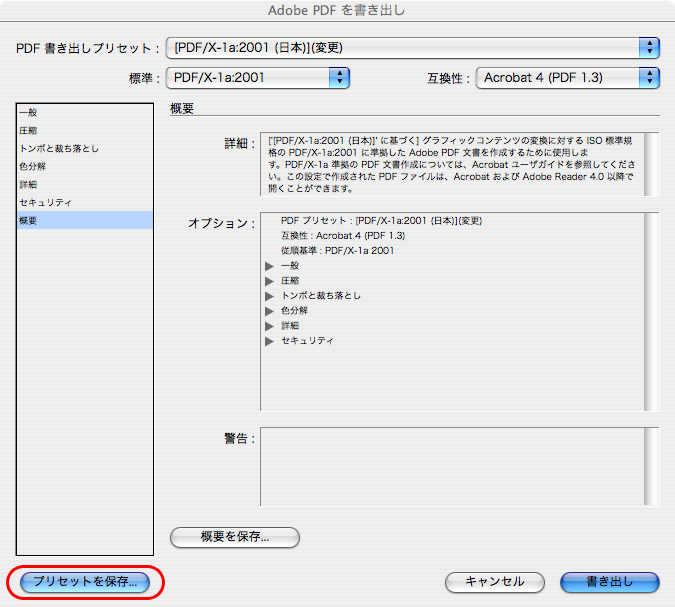The height and width of the screenshot is (607, 675).
Task: Click the 詳細 description text box scrollbar
Action: 651,164
